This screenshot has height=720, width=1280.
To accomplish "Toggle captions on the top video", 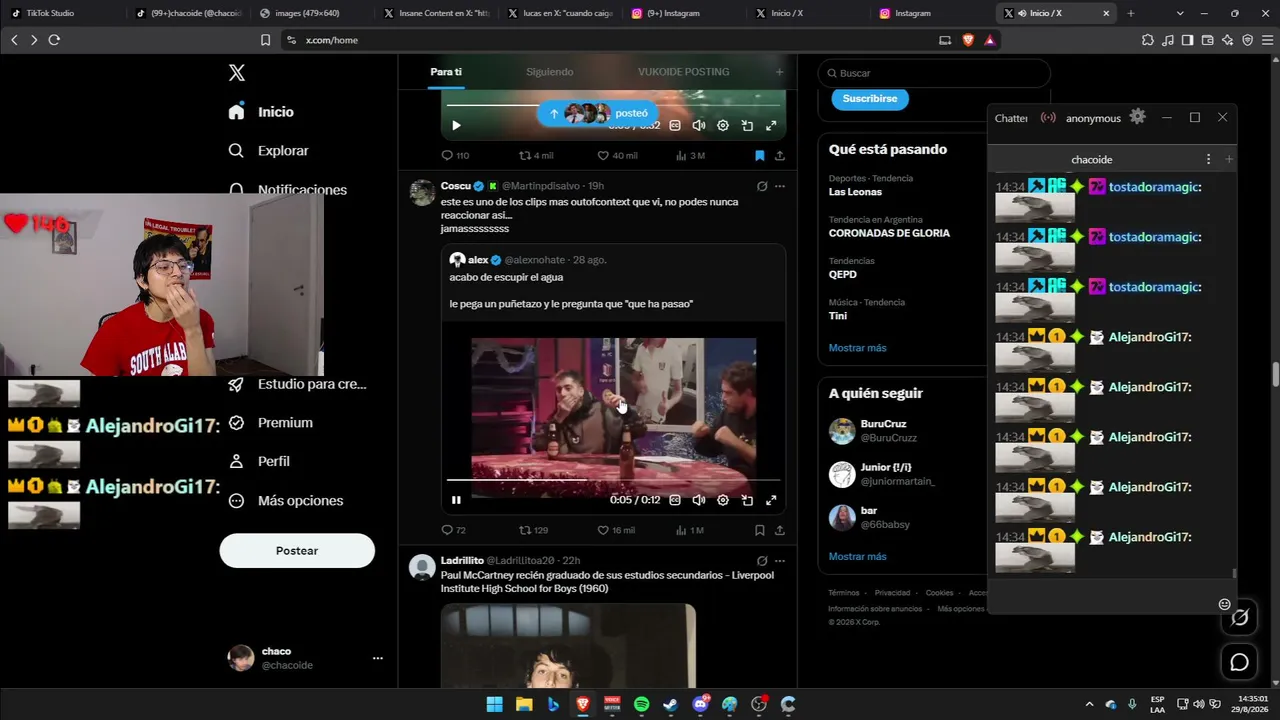I will click(x=675, y=126).
